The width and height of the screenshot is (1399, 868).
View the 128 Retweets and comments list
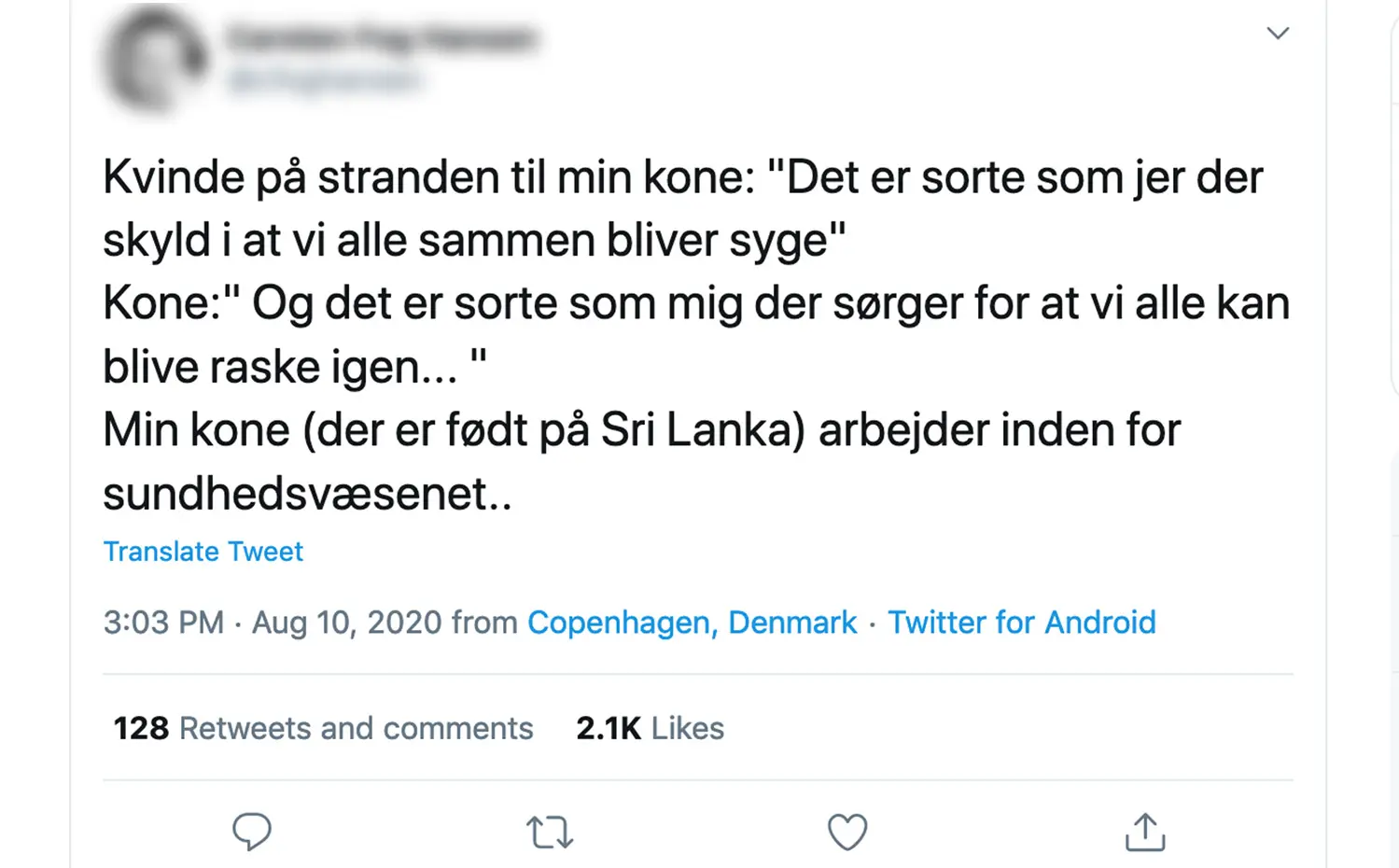click(x=323, y=728)
